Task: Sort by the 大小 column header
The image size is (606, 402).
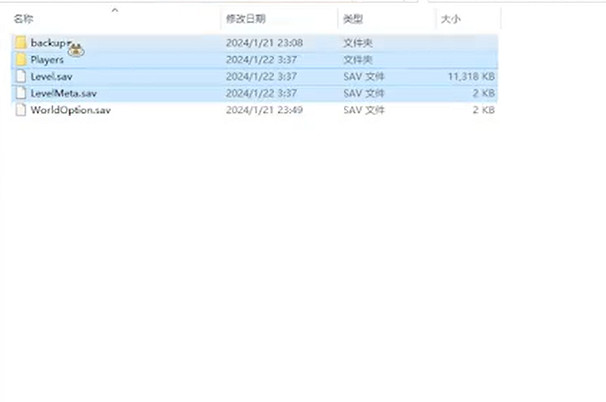Action: tap(449, 19)
